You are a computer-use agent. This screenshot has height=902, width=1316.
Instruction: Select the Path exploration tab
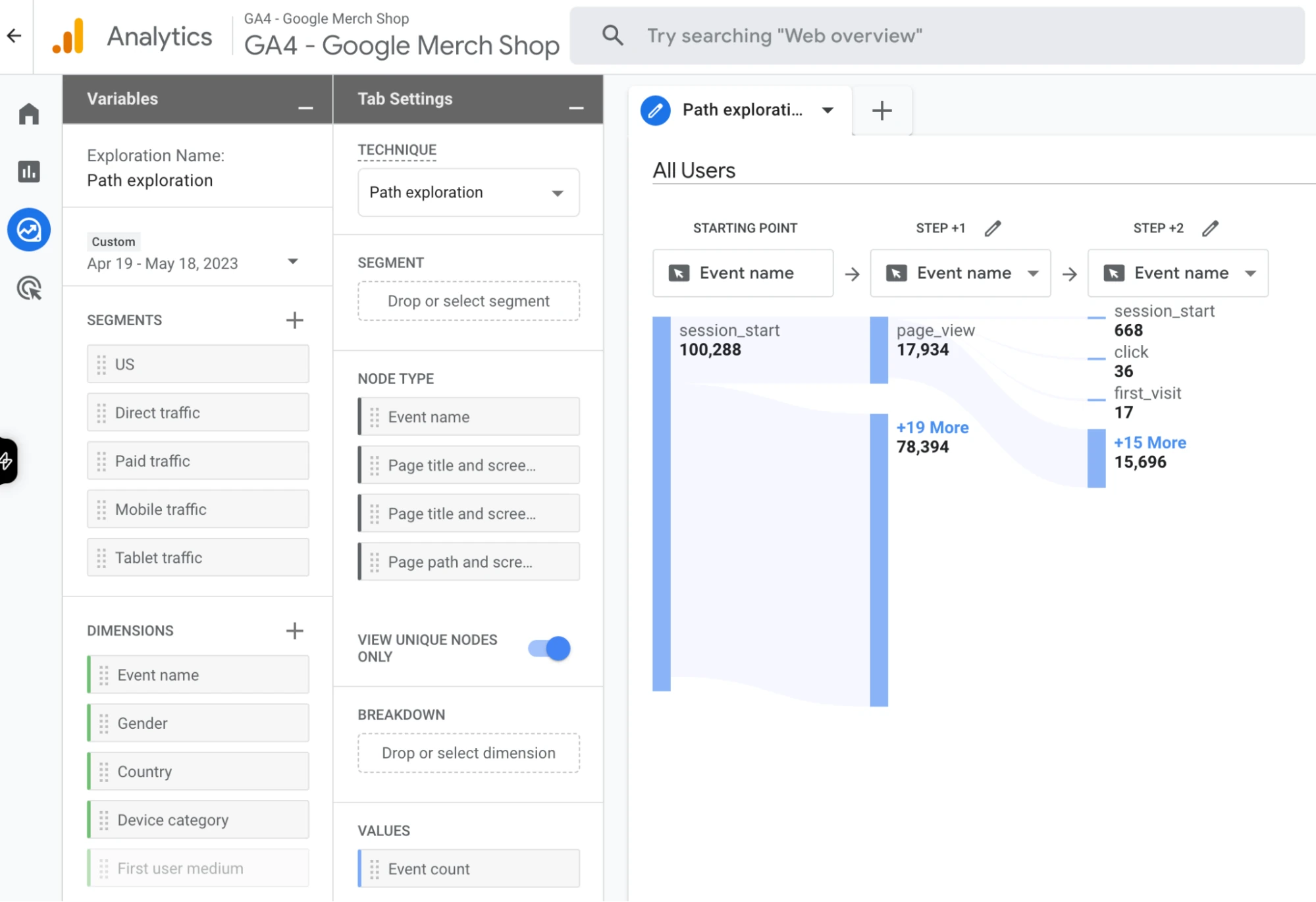(x=742, y=110)
